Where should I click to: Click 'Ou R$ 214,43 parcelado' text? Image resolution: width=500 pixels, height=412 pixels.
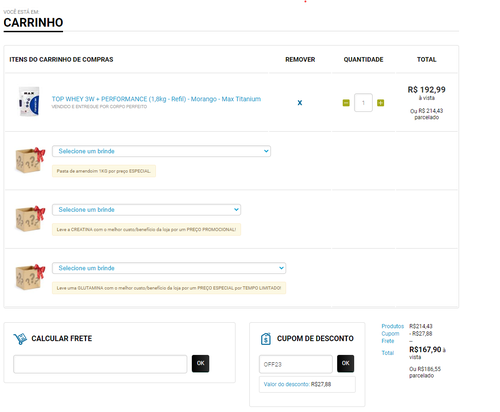point(426,114)
